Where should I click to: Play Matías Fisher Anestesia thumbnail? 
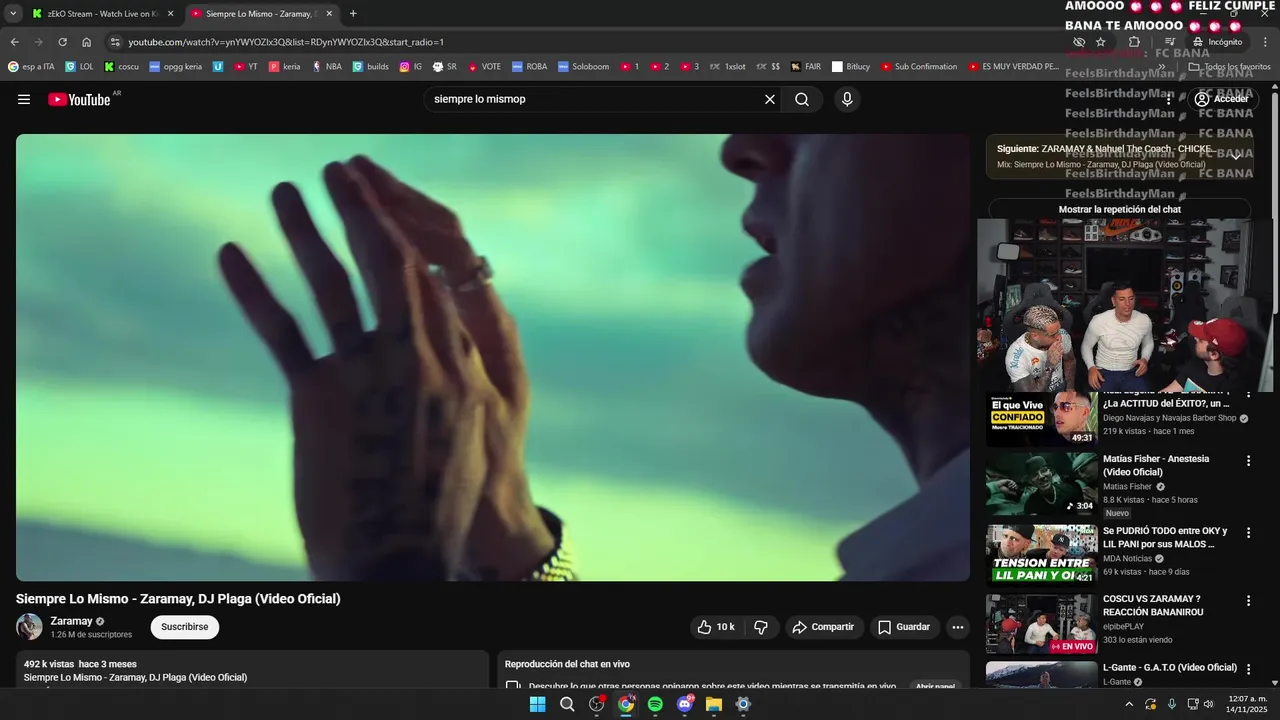pyautogui.click(x=1041, y=484)
